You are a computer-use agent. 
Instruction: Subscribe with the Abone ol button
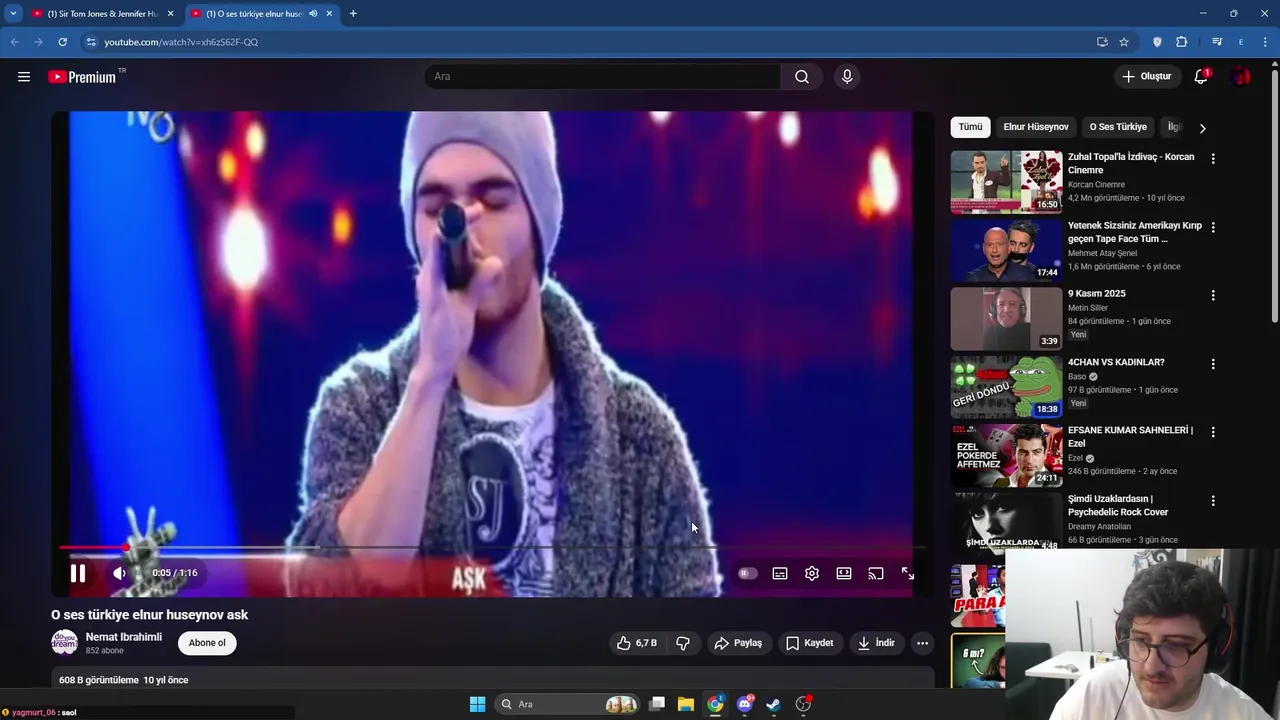coord(207,643)
